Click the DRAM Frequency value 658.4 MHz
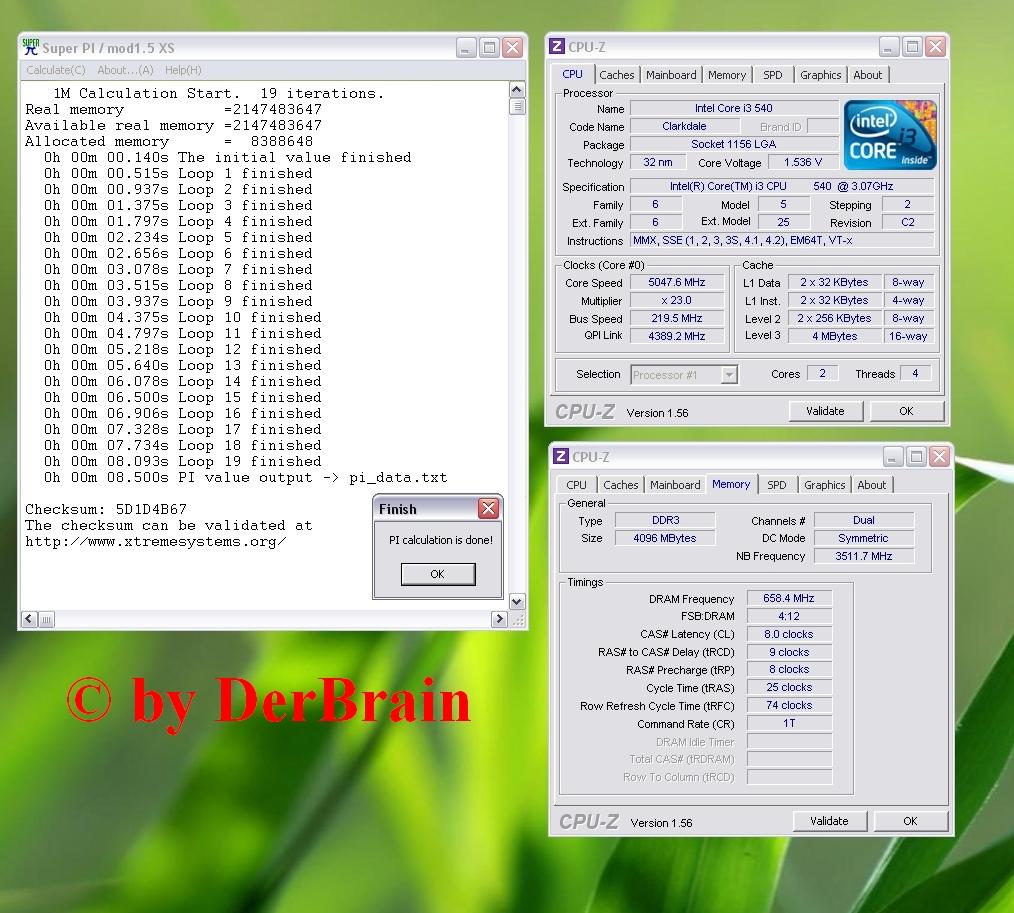This screenshot has height=913, width=1014. click(789, 599)
